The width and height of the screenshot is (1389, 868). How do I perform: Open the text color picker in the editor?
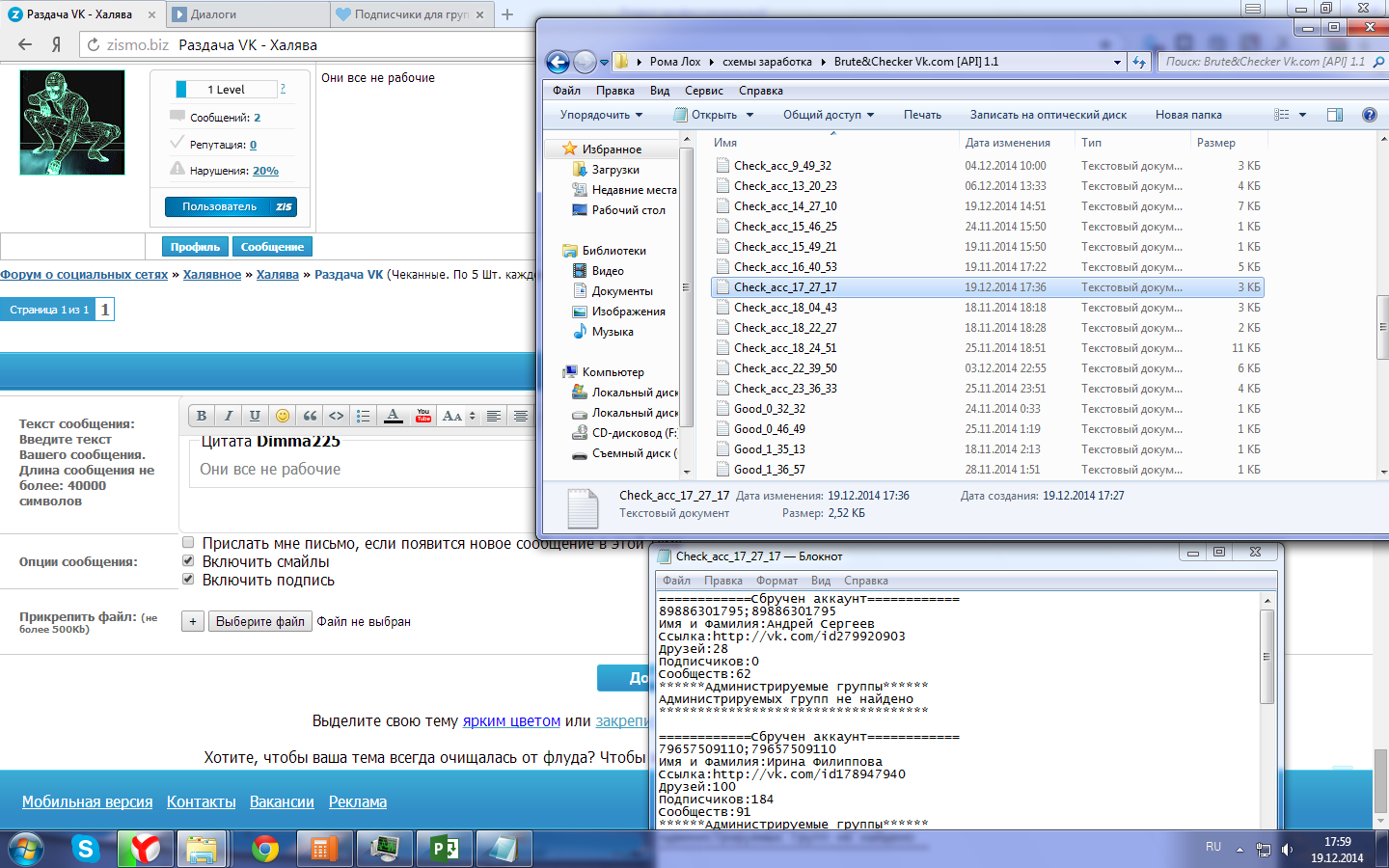[394, 416]
